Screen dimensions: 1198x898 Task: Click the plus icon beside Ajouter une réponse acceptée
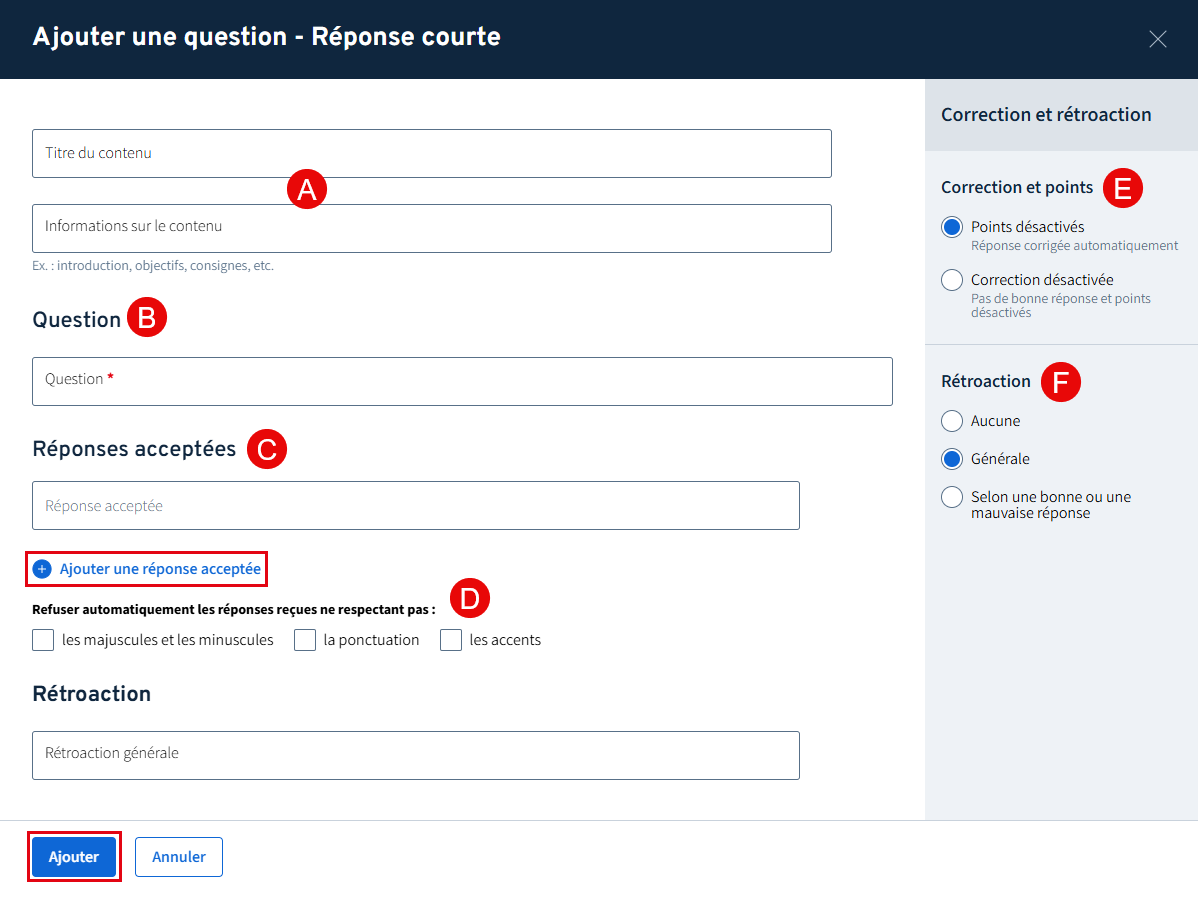click(42, 569)
